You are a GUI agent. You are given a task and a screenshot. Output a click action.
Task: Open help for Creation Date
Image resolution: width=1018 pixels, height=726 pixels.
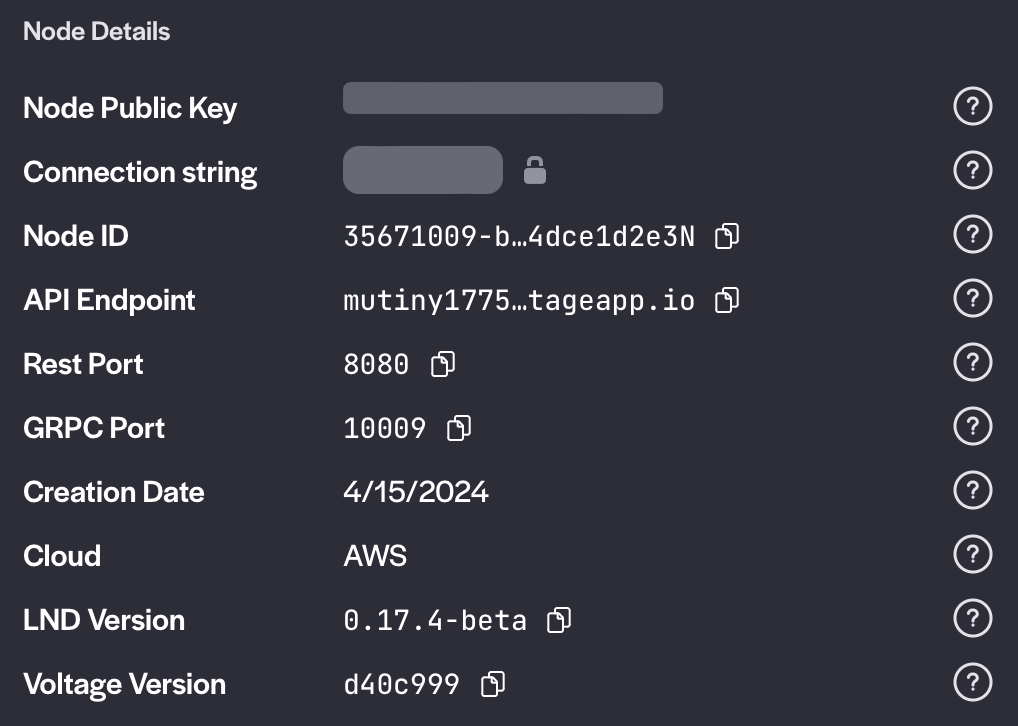[x=972, y=490]
